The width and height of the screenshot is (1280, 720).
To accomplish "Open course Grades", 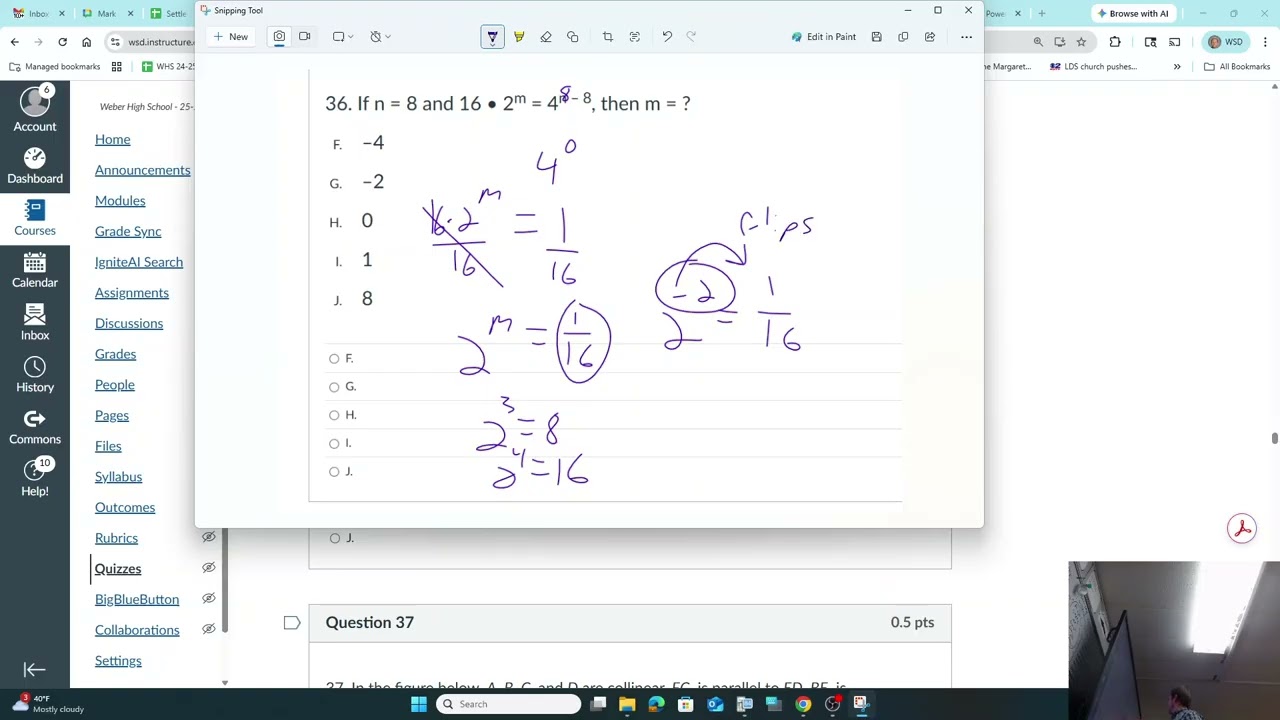I will (115, 354).
